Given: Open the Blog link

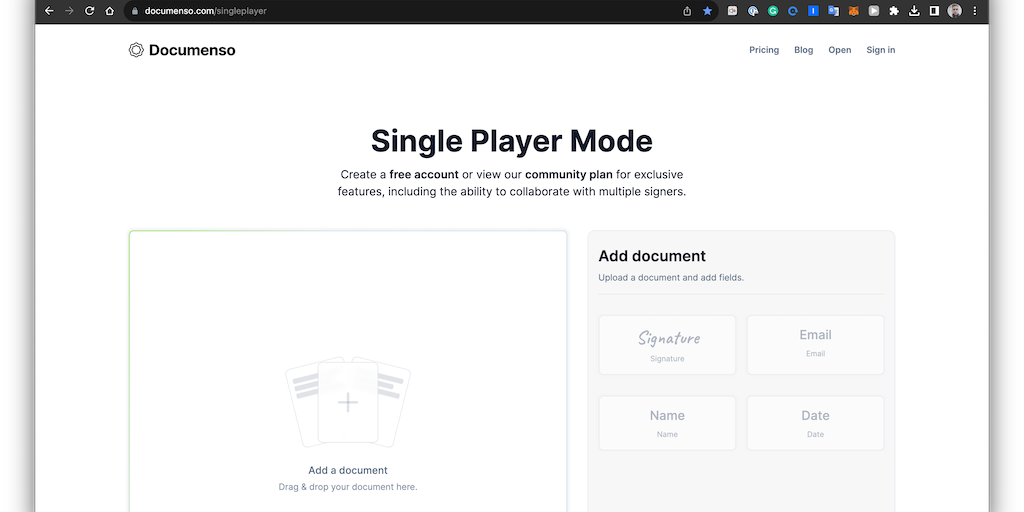Looking at the screenshot, I should click(804, 50).
